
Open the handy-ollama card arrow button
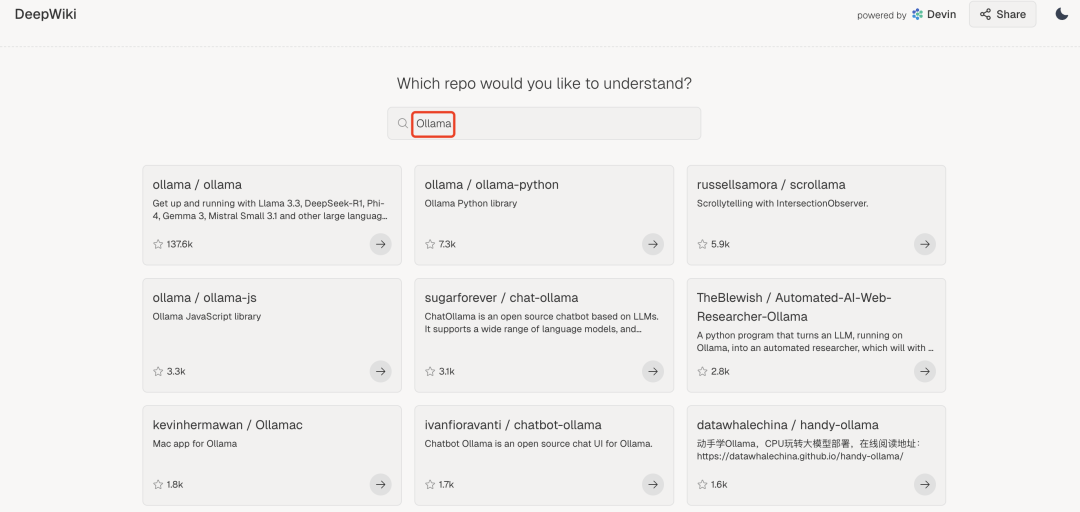point(925,484)
